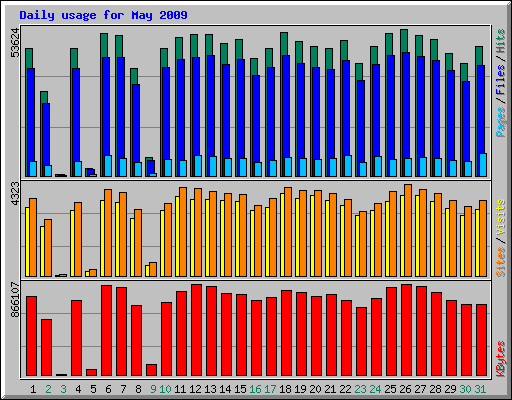Click the blue Files bar for day 8

click(x=136, y=123)
